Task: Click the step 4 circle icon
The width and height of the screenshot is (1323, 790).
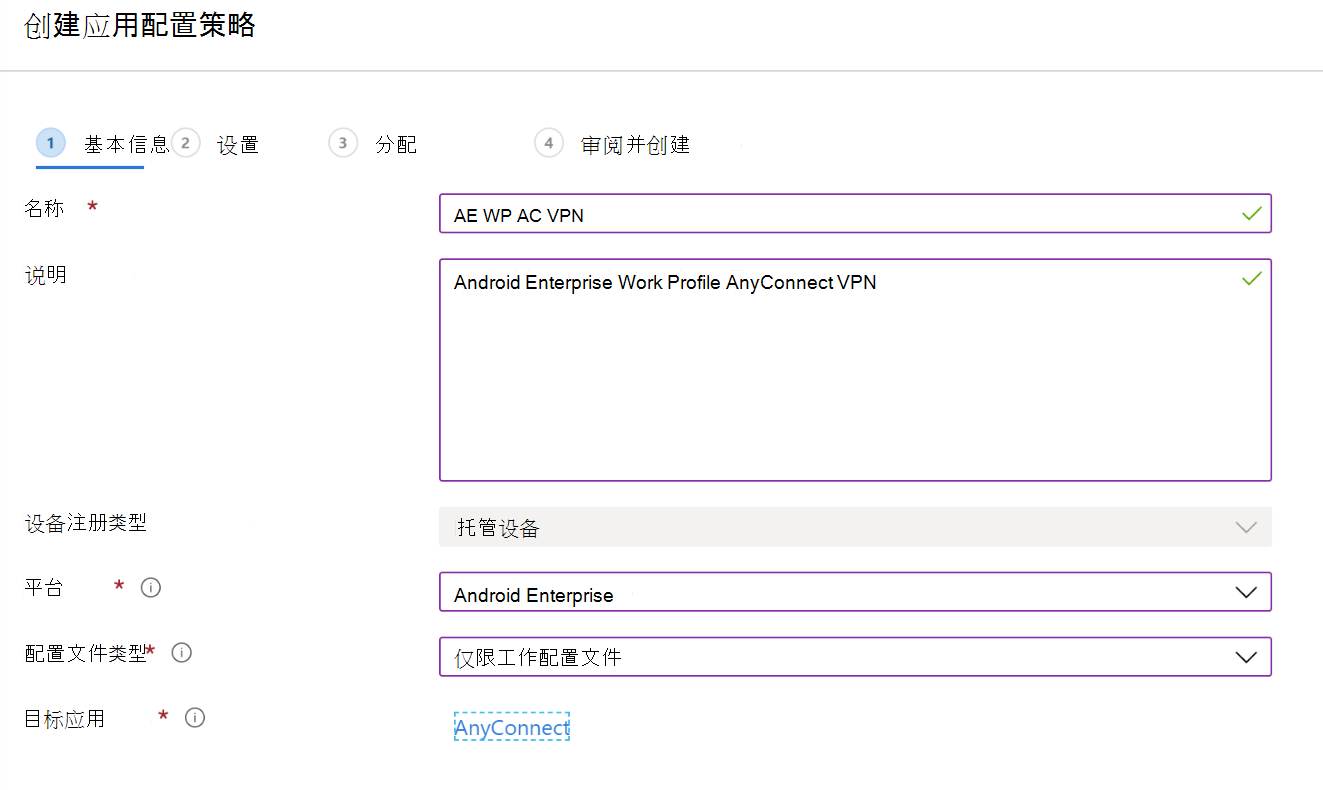Action: click(x=549, y=144)
